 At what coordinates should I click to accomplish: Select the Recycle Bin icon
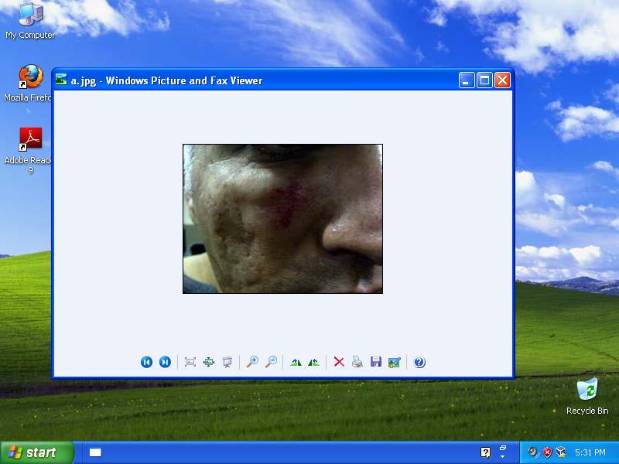587,390
